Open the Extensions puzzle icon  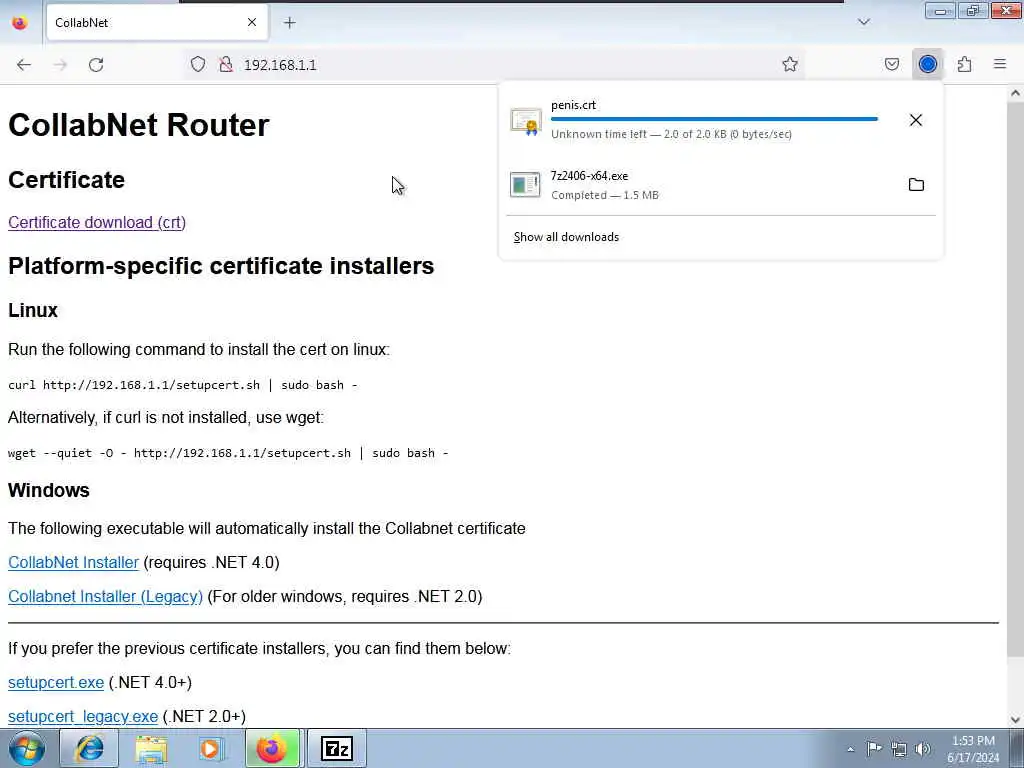pos(964,64)
